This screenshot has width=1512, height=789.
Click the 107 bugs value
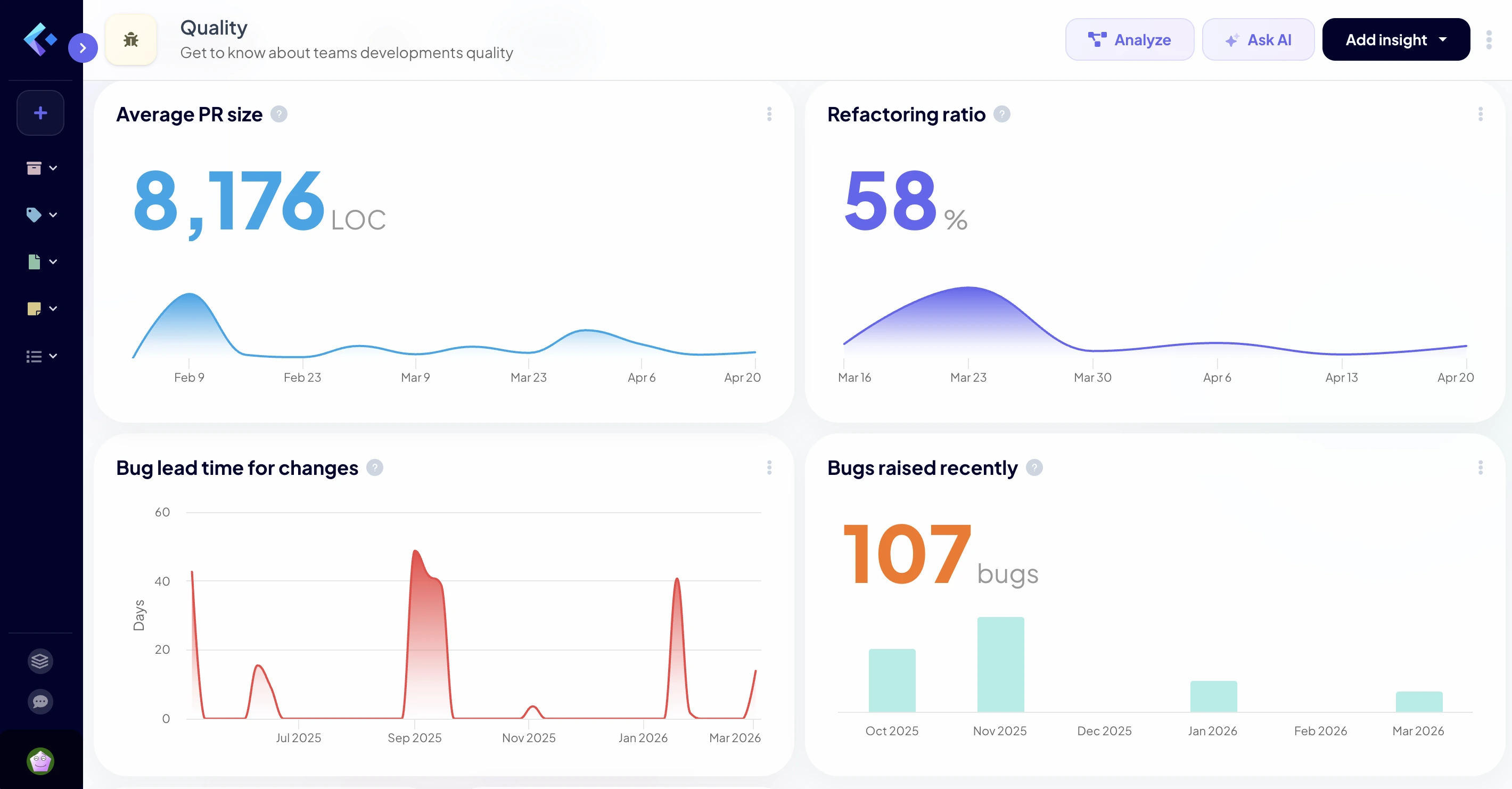coord(940,555)
